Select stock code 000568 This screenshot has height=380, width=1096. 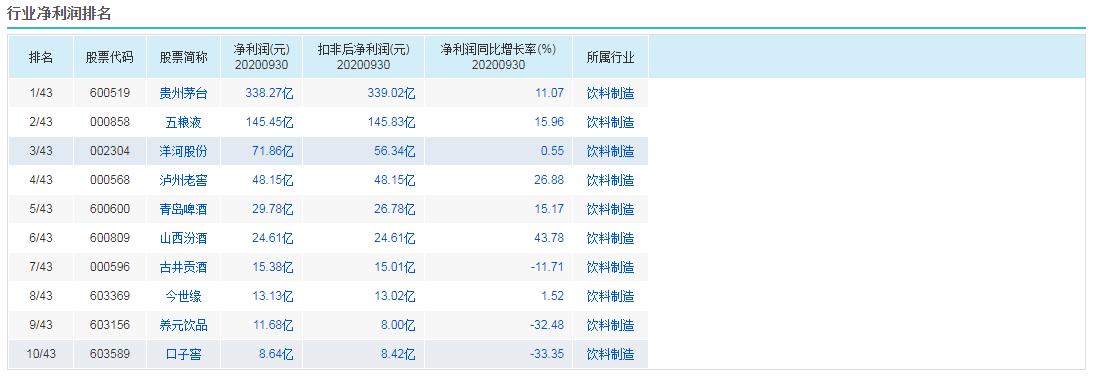click(110, 180)
